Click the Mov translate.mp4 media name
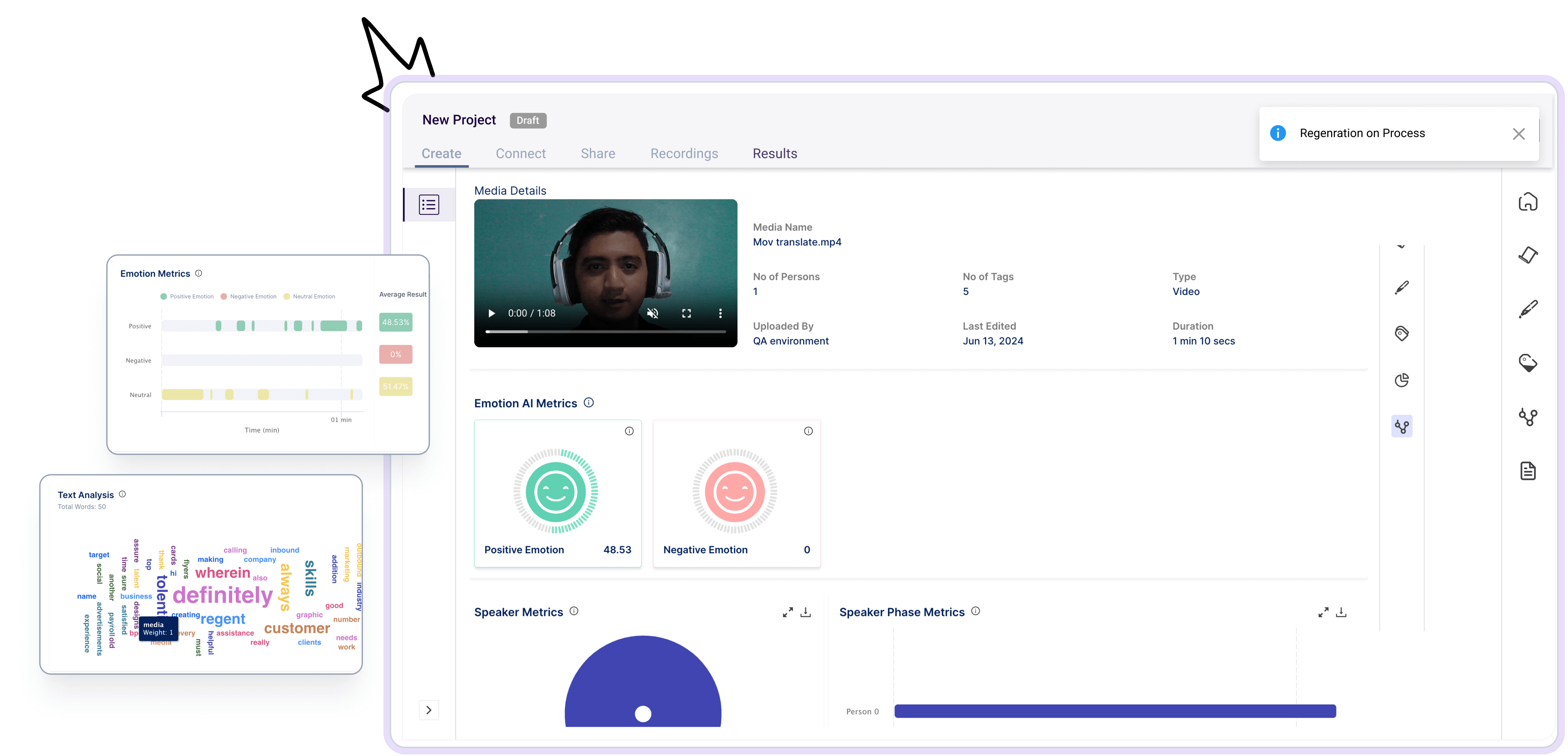The width and height of the screenshot is (1568, 756). click(x=797, y=242)
